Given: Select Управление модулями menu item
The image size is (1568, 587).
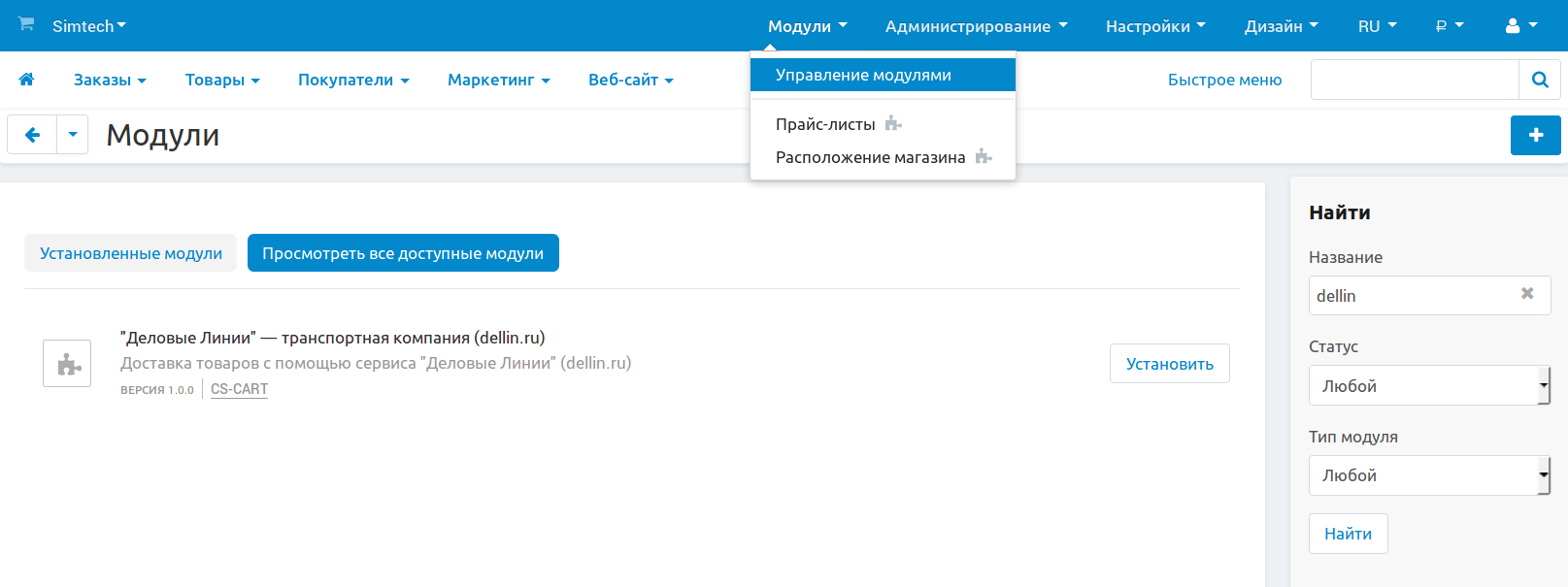Looking at the screenshot, I should [x=863, y=75].
